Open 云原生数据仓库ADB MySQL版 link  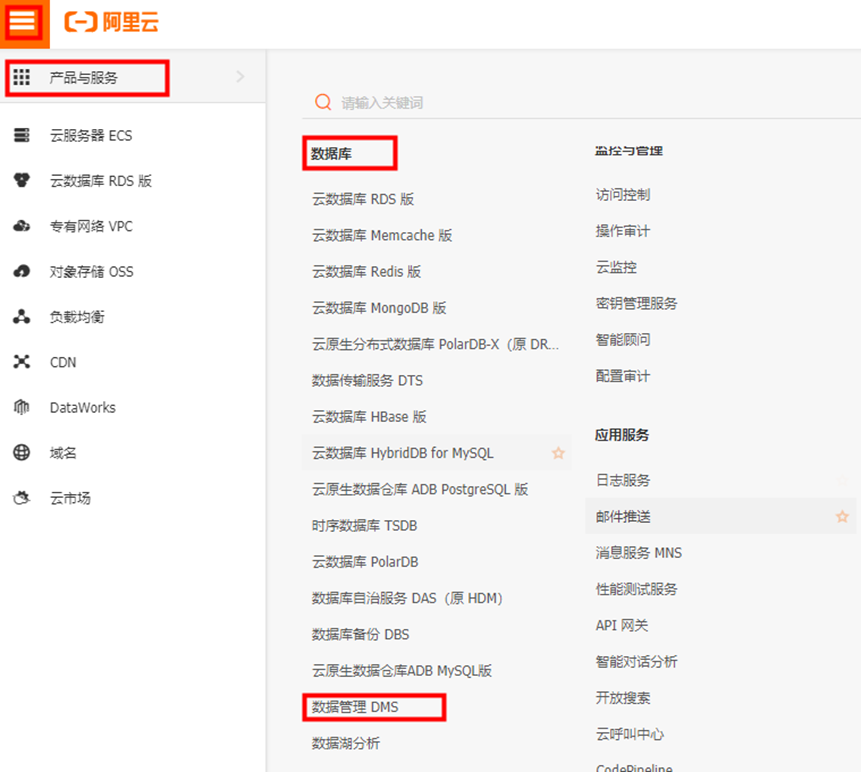pyautogui.click(x=402, y=670)
